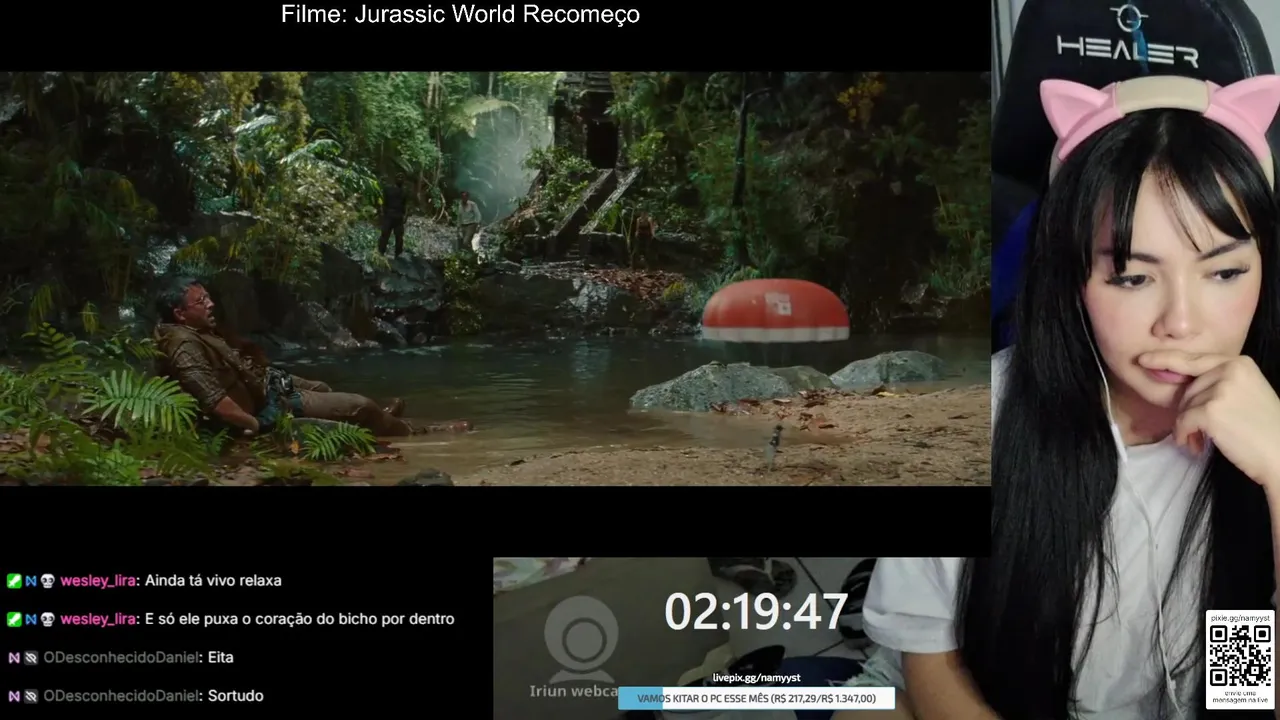
Task: Click the 'VAMOS KITAR O PC ESSE MÊS' donation progress bar
Action: pos(756,698)
